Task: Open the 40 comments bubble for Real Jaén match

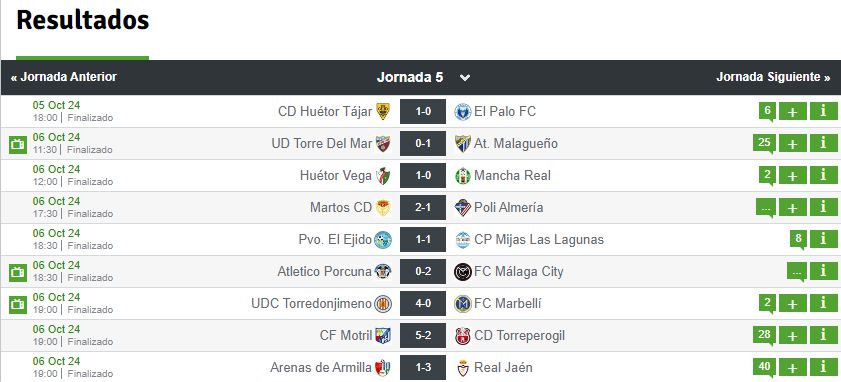Action: tap(764, 368)
